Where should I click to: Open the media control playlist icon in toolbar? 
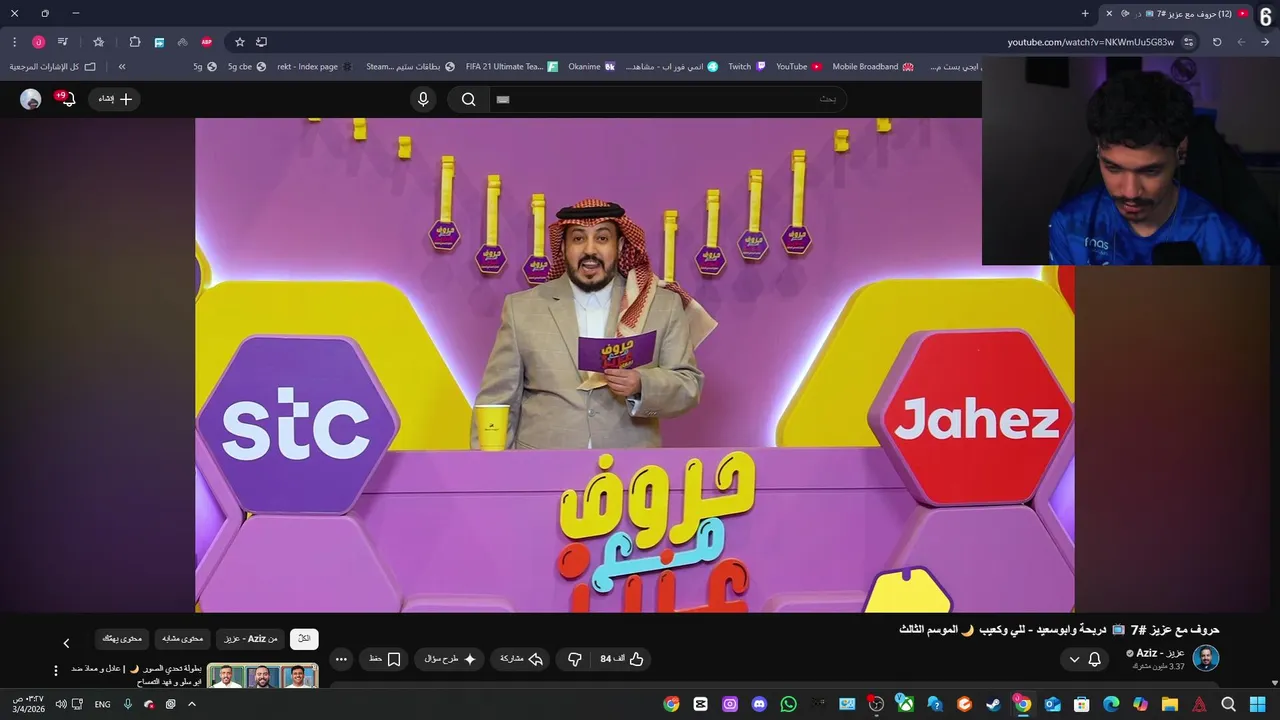[x=63, y=42]
